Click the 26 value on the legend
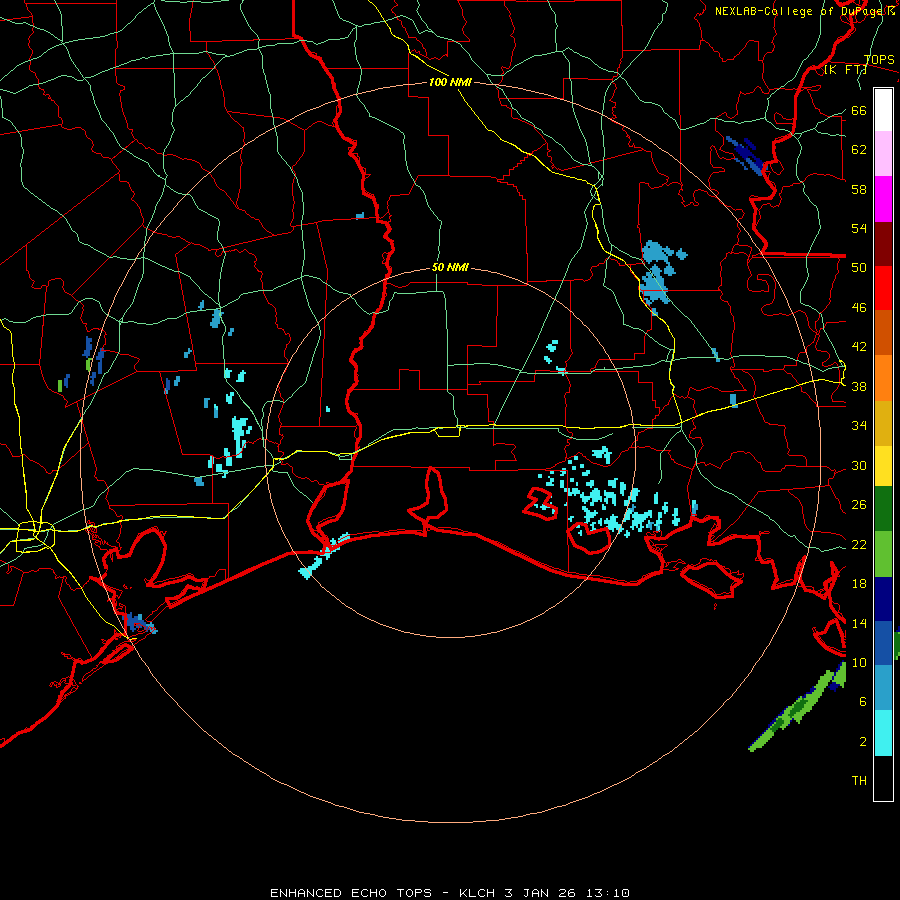The height and width of the screenshot is (900, 900). [859, 505]
